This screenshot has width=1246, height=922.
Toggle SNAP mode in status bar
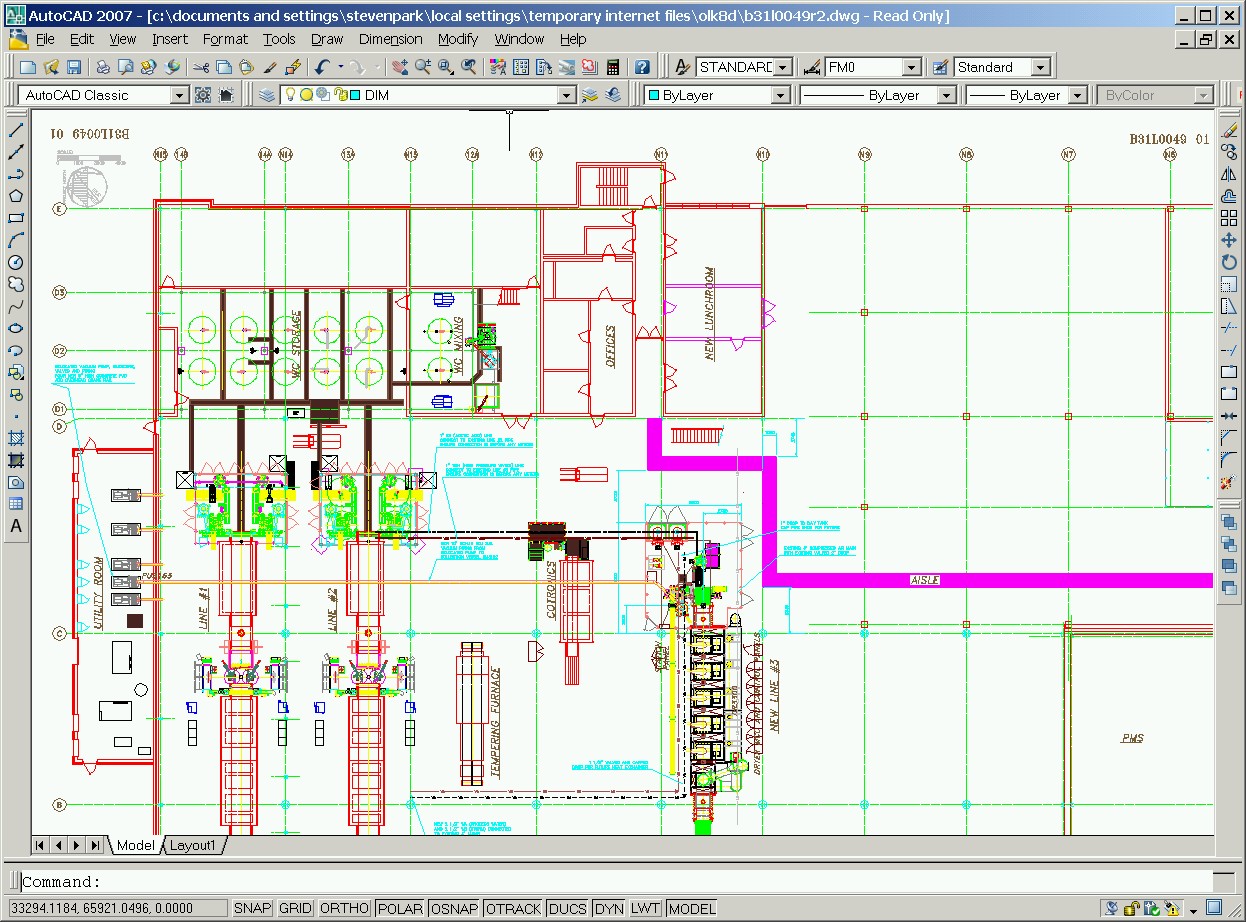pos(252,908)
